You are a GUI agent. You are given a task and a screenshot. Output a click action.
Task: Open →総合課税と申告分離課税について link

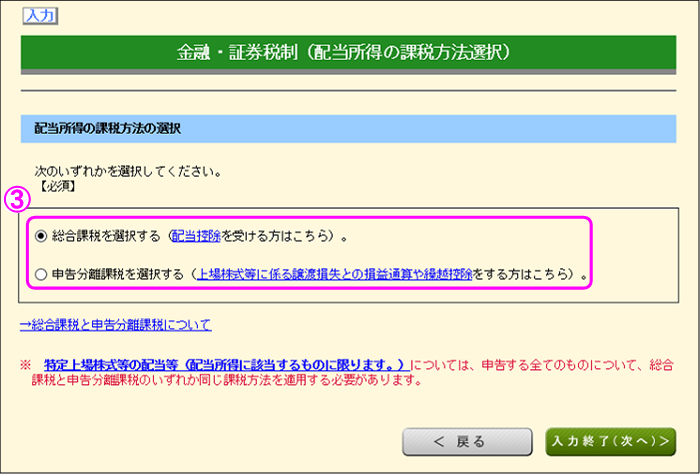point(116,324)
